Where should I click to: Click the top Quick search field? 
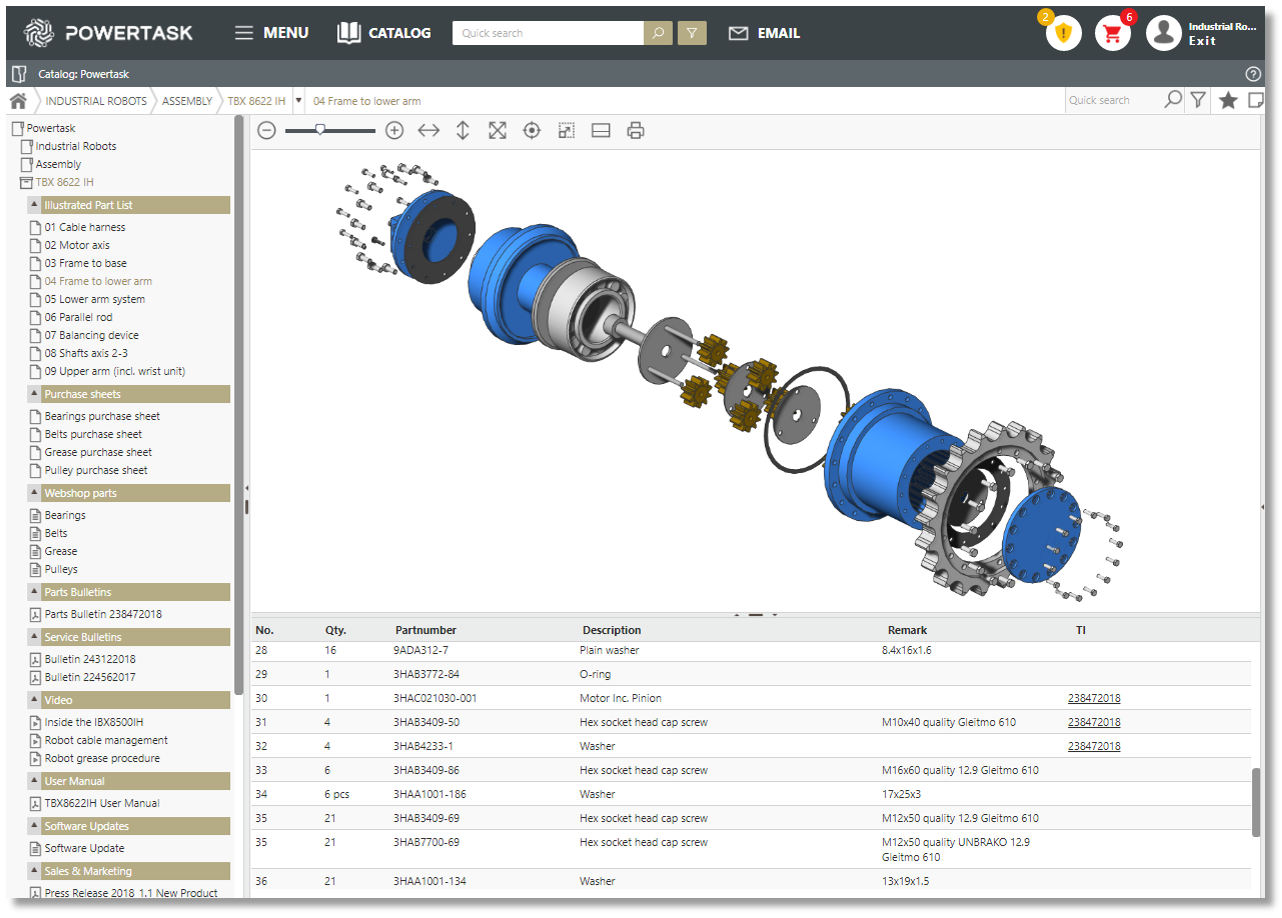[x=547, y=33]
